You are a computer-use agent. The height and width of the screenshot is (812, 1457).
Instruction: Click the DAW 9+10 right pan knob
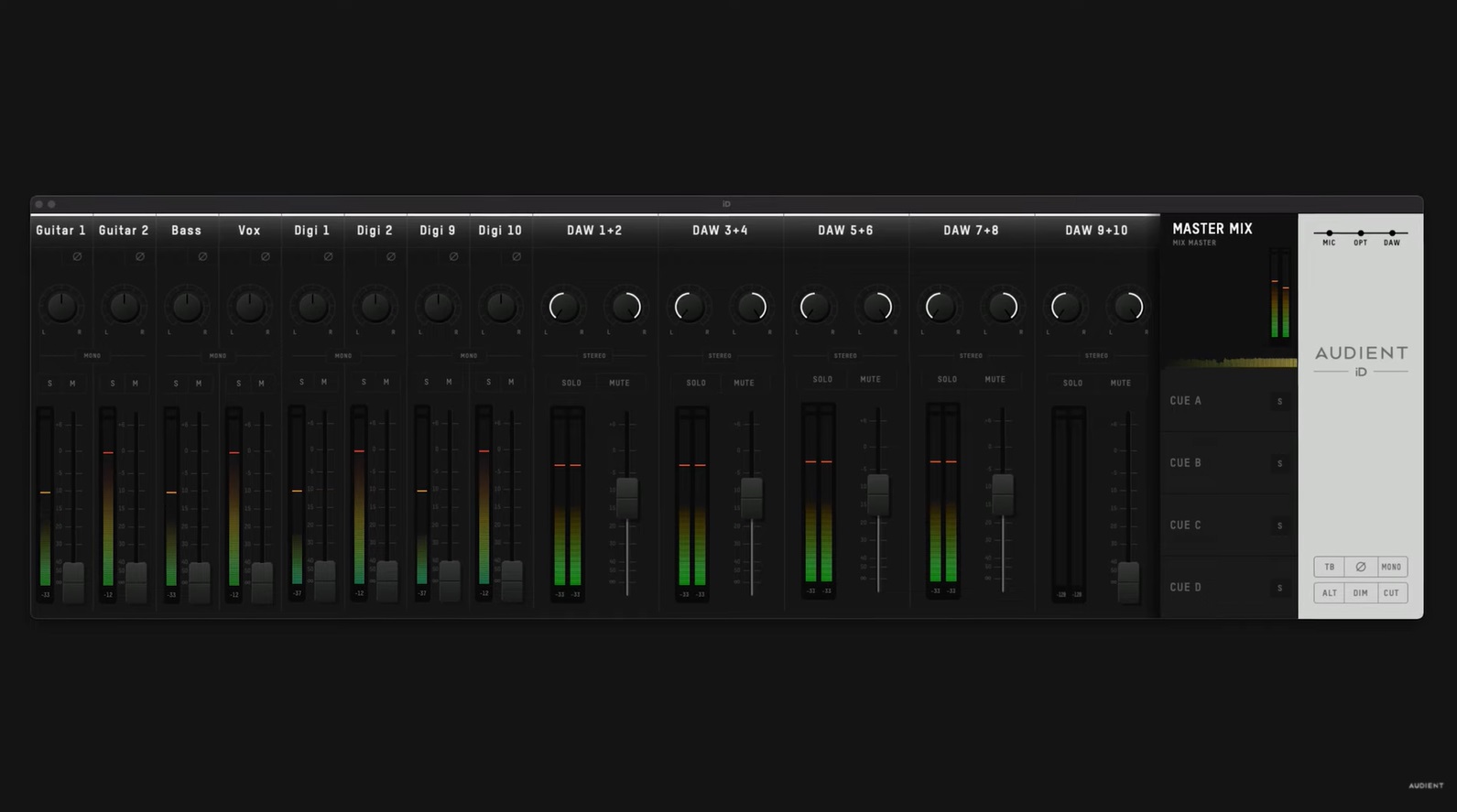click(x=1128, y=307)
